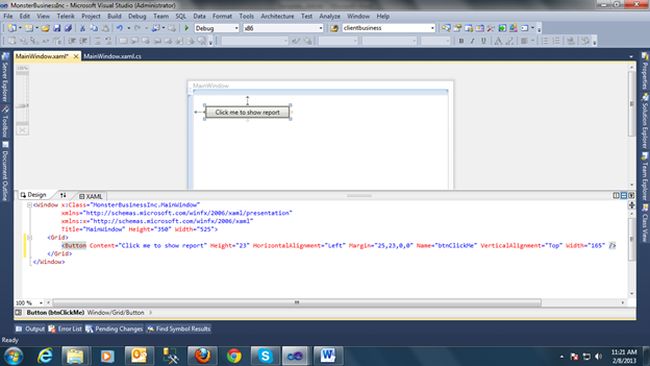Image resolution: width=650 pixels, height=366 pixels.
Task: Click the Find in Files icon beside clientbusiness
Action: point(334,28)
